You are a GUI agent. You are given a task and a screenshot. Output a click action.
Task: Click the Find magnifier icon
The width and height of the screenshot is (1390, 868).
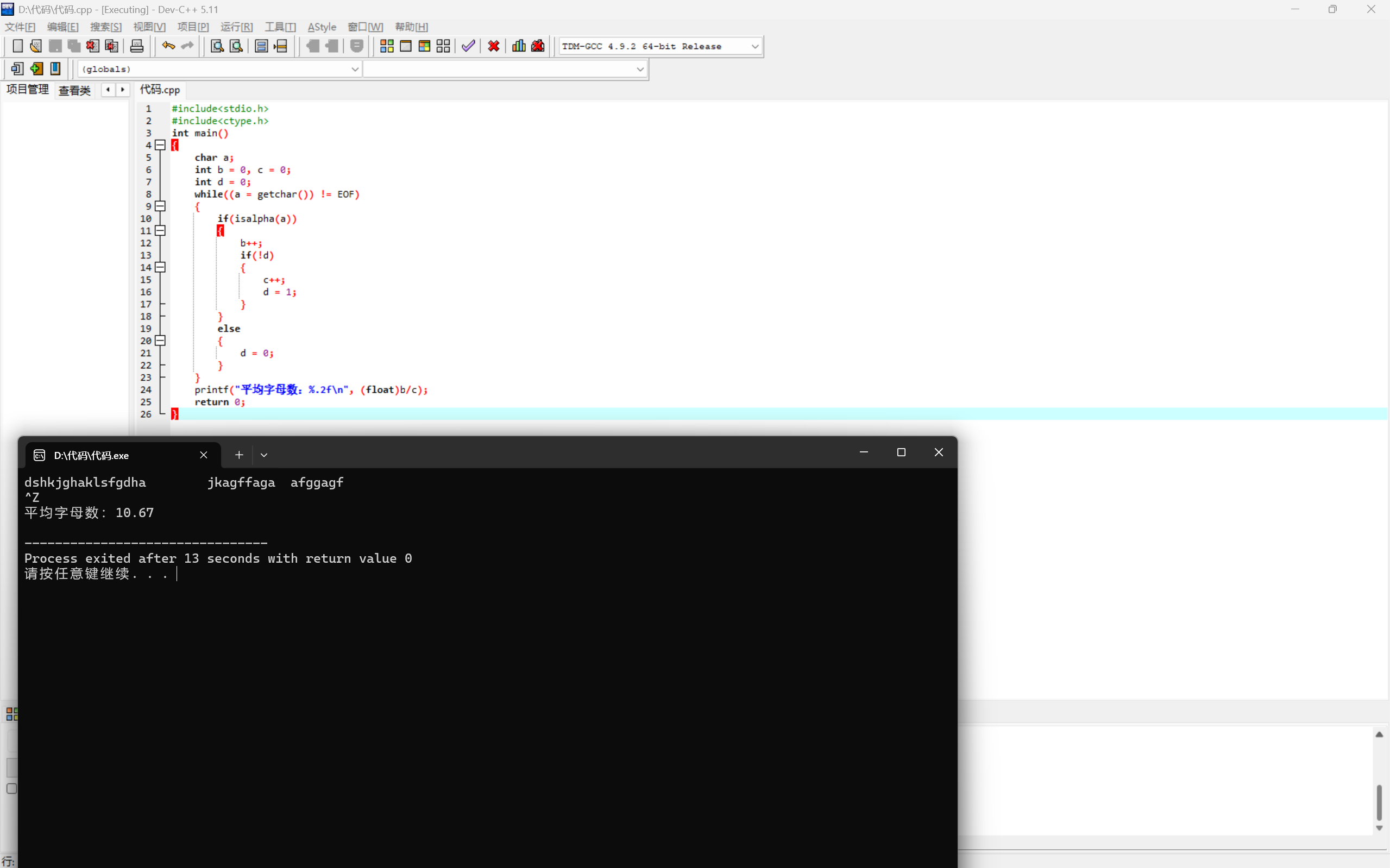tap(217, 46)
